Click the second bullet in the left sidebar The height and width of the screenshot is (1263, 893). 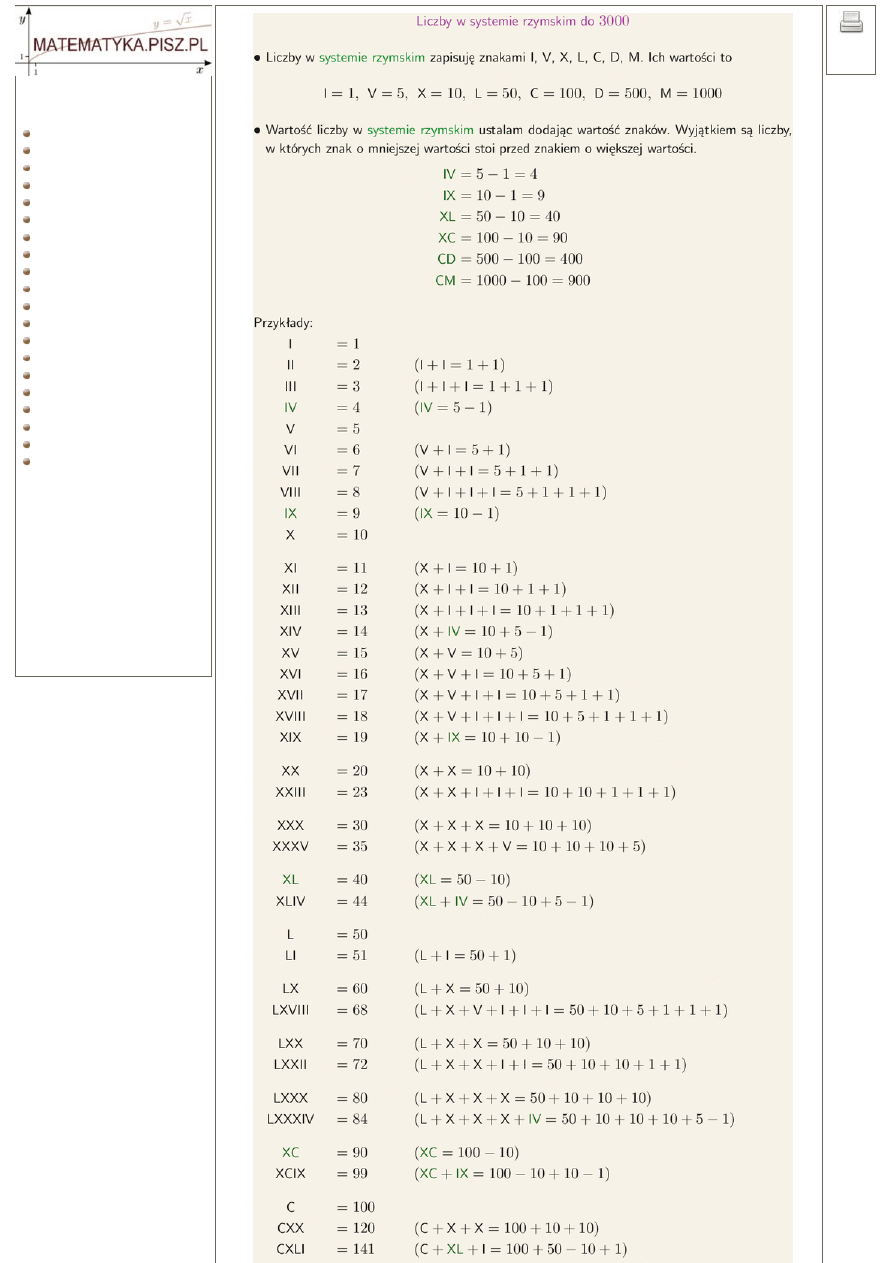pos(28,150)
